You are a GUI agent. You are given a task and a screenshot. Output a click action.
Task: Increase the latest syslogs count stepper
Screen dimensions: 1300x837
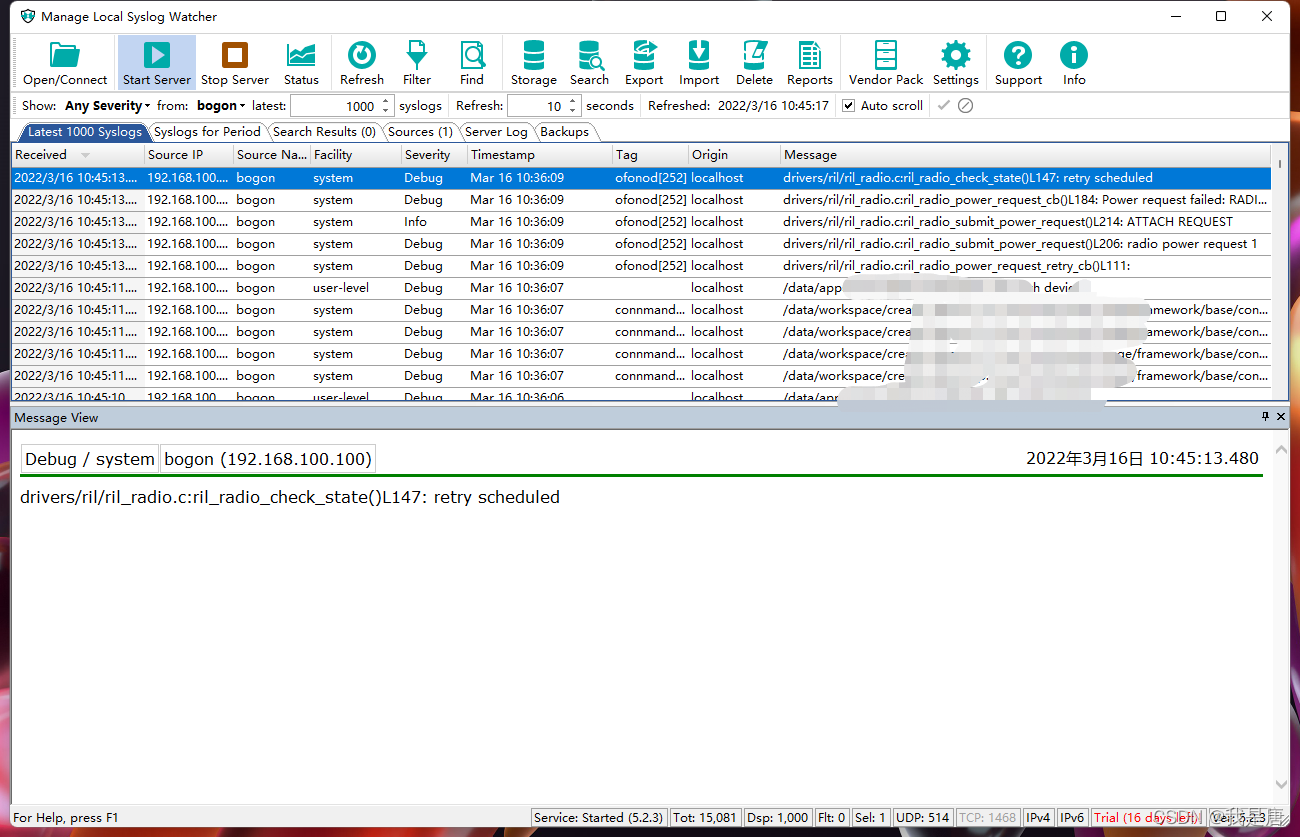click(x=384, y=99)
